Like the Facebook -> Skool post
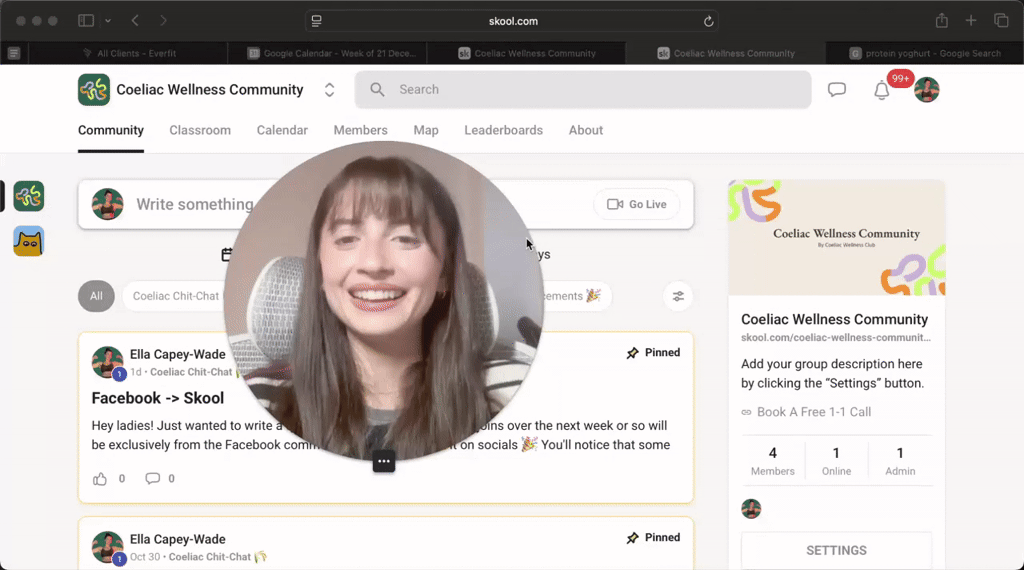 (99, 479)
